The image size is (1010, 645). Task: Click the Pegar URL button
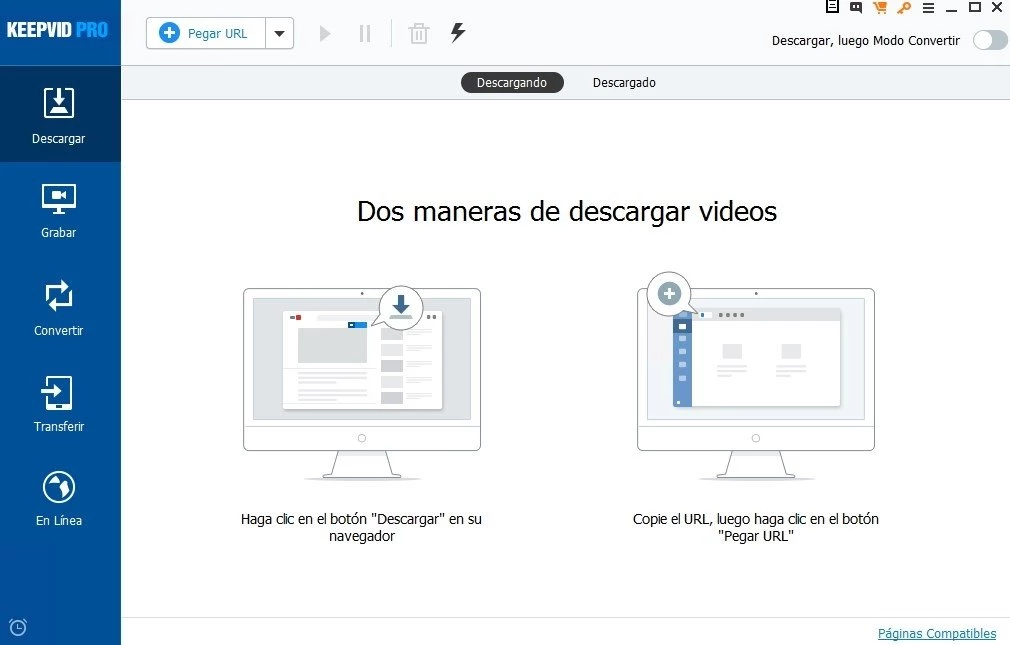(x=206, y=33)
